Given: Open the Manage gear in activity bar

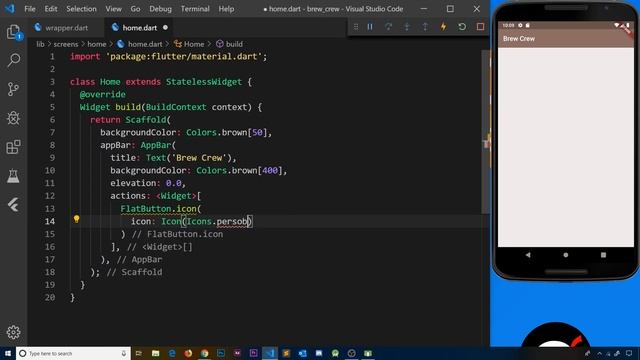Looking at the screenshot, I should [x=13, y=332].
